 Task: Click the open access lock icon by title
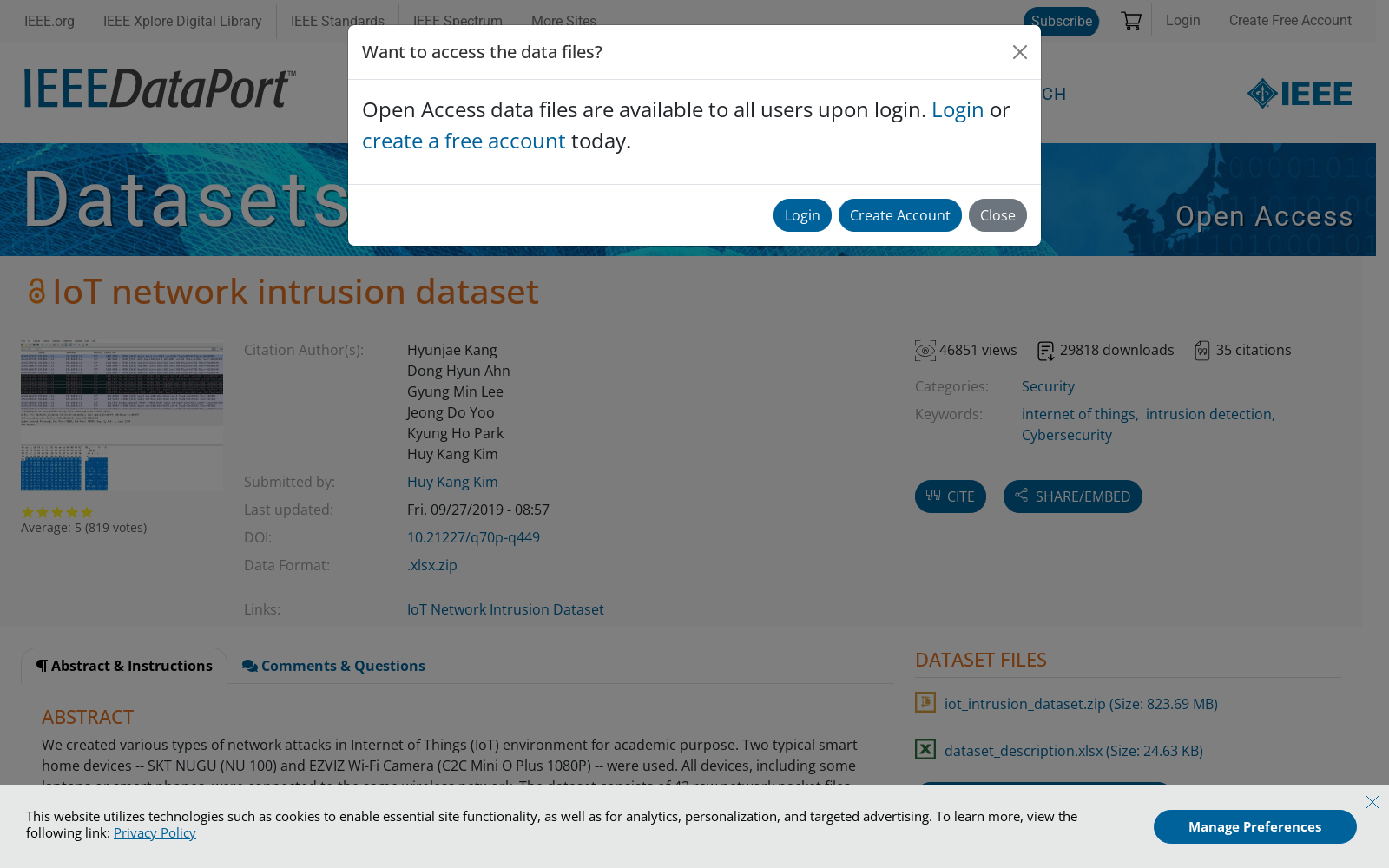click(x=36, y=292)
